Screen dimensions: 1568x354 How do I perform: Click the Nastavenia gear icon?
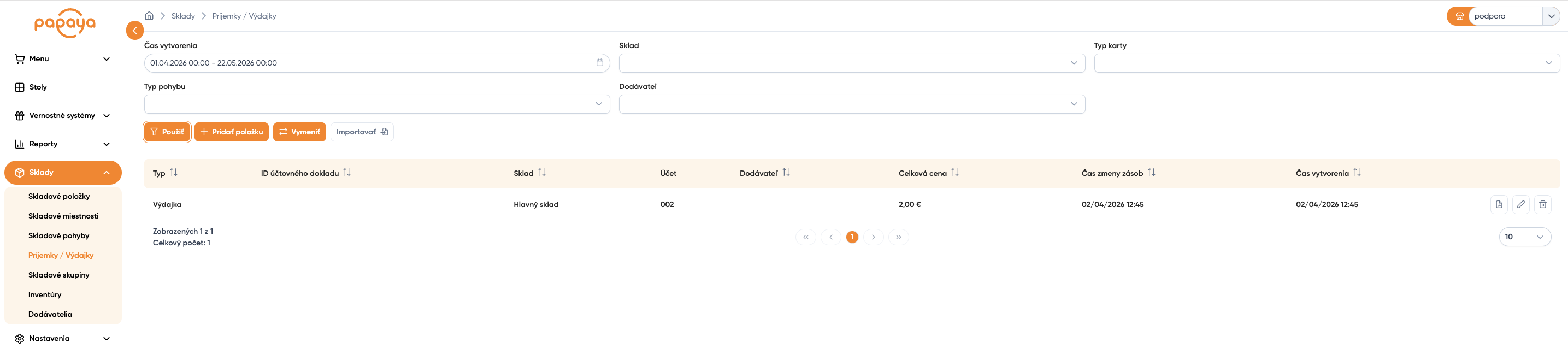point(20,339)
